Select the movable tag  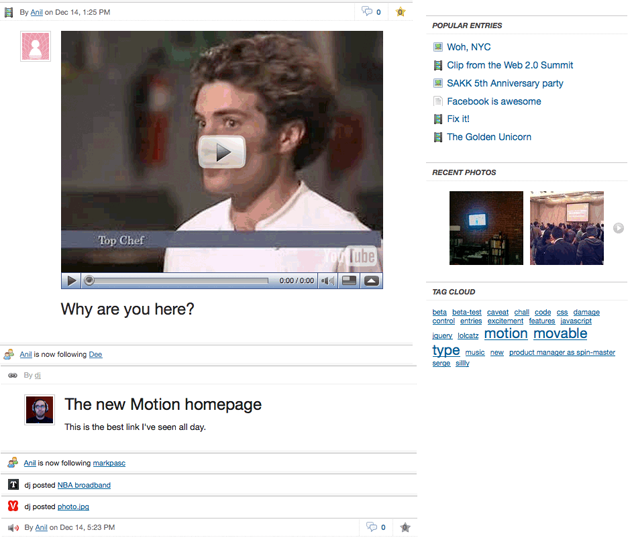coord(560,333)
